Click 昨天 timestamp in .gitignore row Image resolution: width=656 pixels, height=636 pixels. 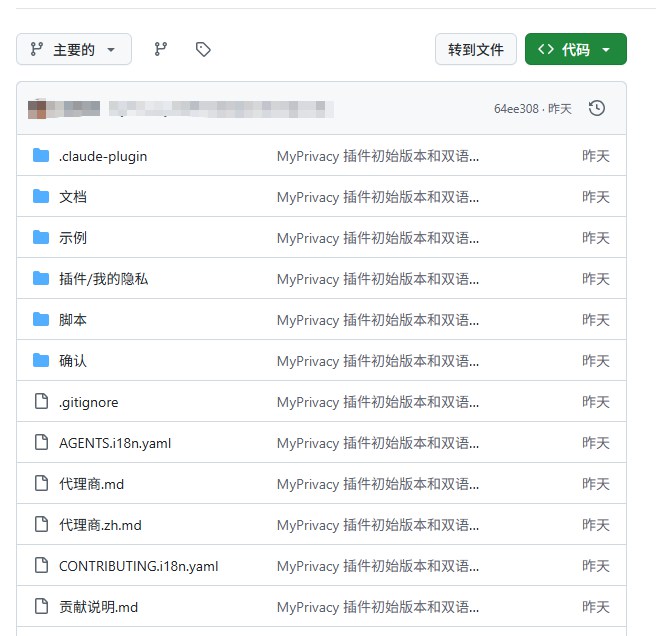(x=596, y=402)
